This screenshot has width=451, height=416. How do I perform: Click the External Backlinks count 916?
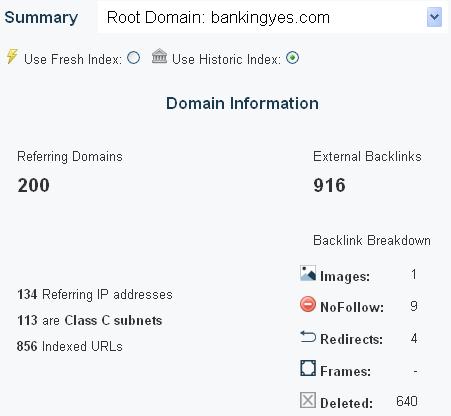[x=329, y=185]
